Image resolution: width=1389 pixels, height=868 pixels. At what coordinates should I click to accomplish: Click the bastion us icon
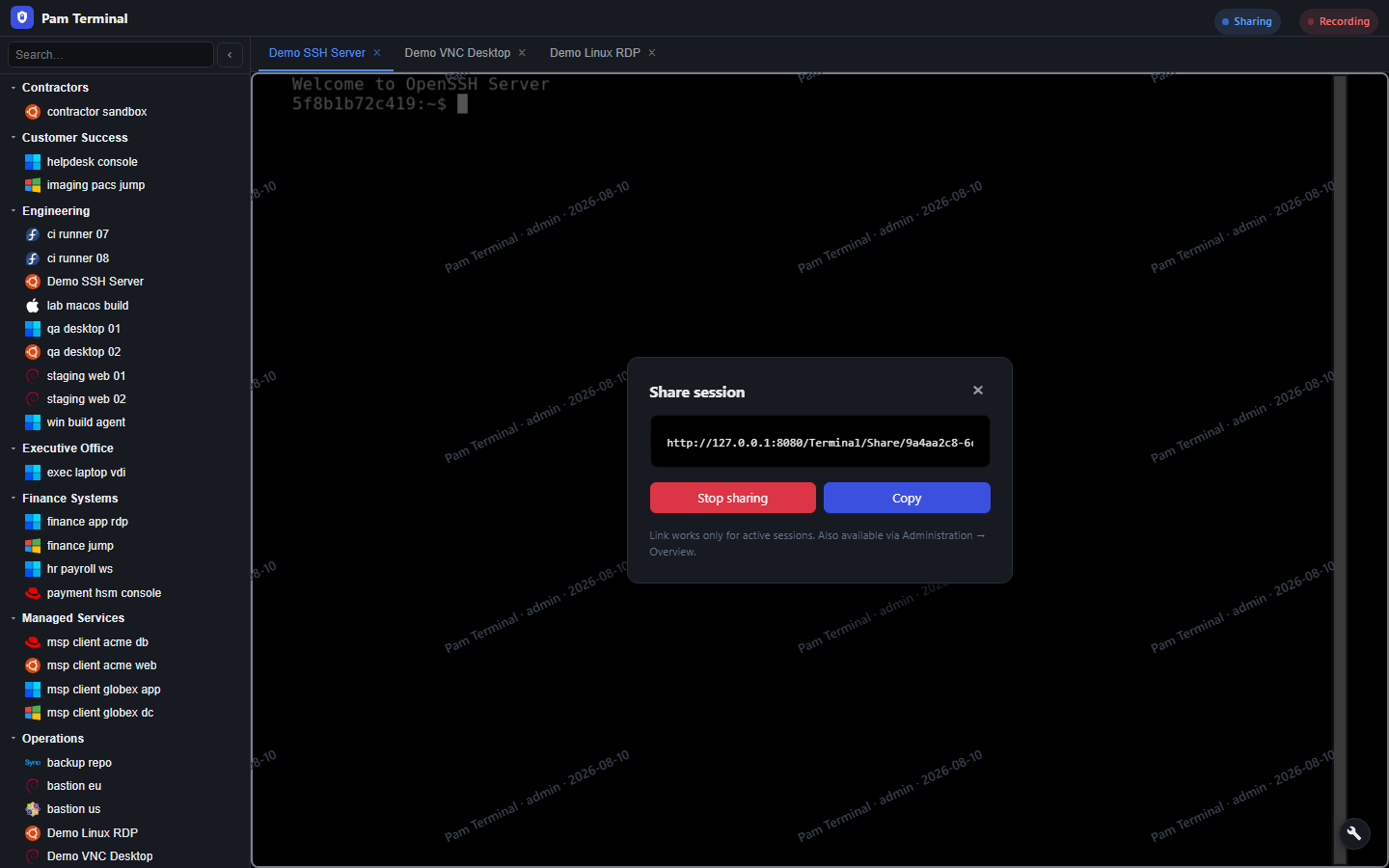click(x=33, y=809)
